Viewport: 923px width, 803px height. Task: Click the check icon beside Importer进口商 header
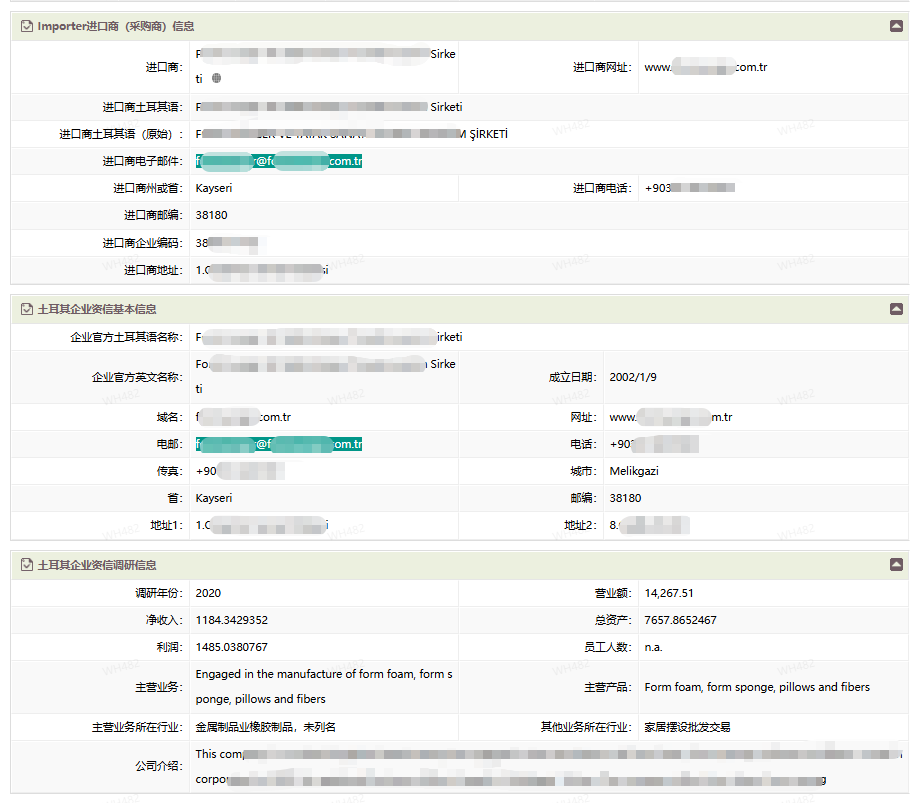26,26
